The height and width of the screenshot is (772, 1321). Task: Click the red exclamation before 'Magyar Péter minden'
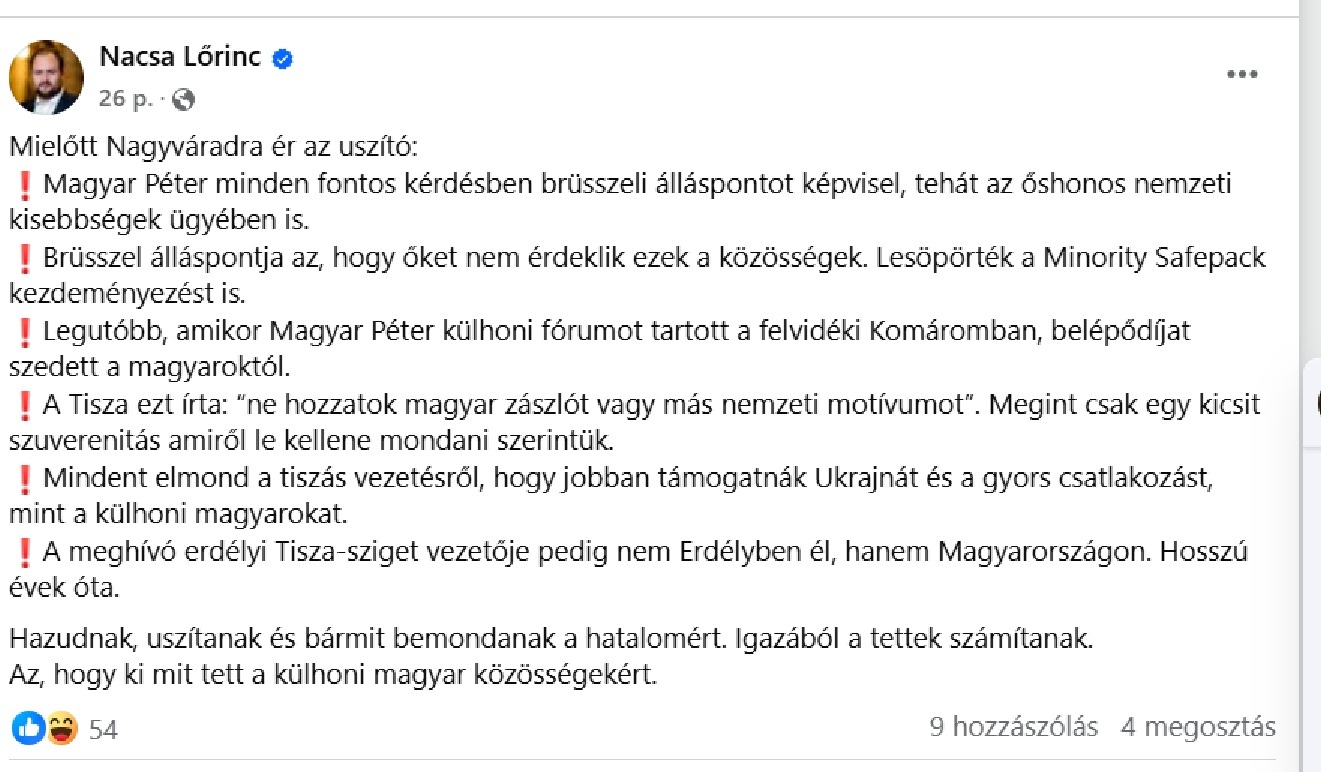point(26,184)
